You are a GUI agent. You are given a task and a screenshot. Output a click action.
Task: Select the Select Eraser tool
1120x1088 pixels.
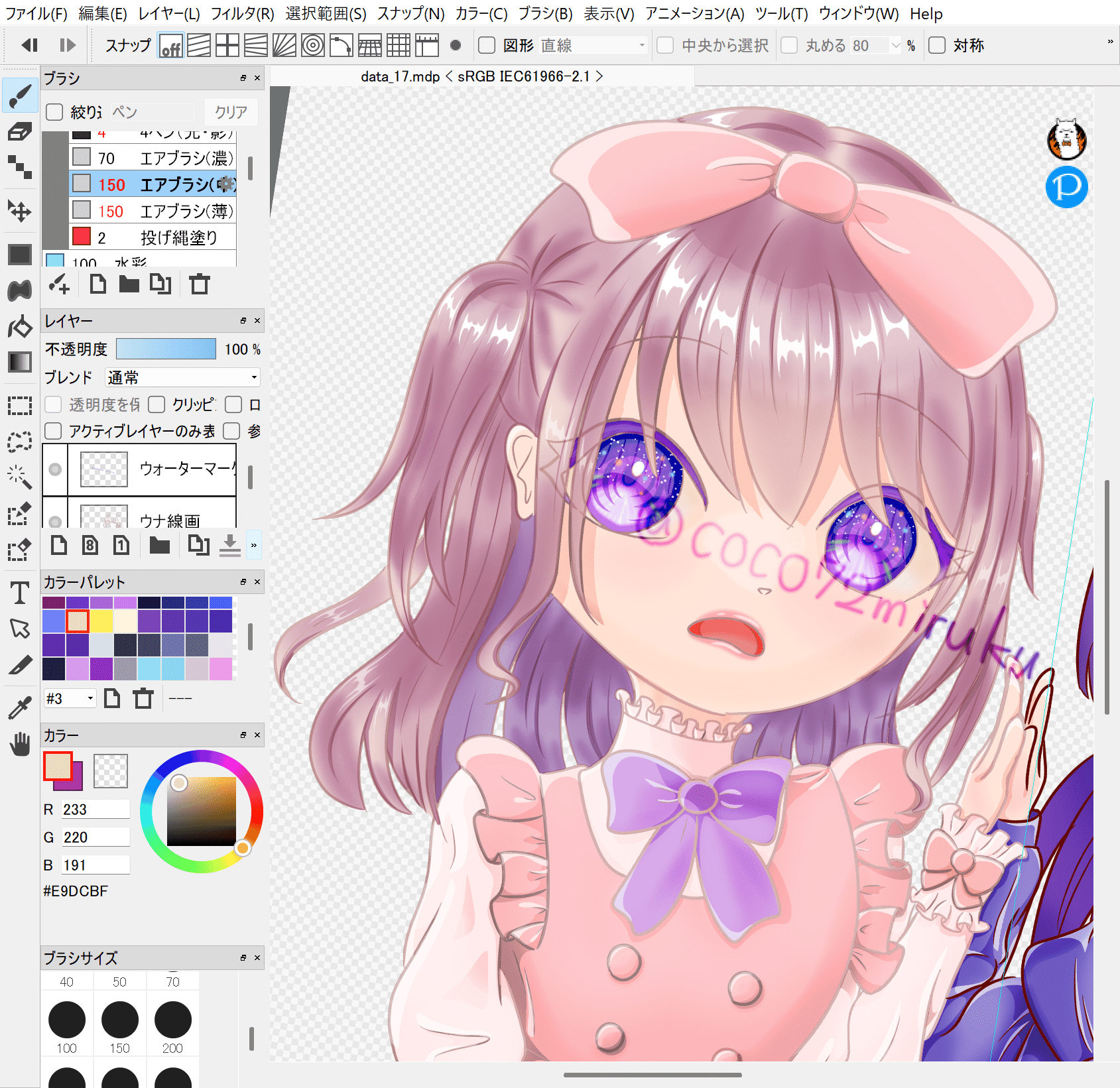click(20, 550)
